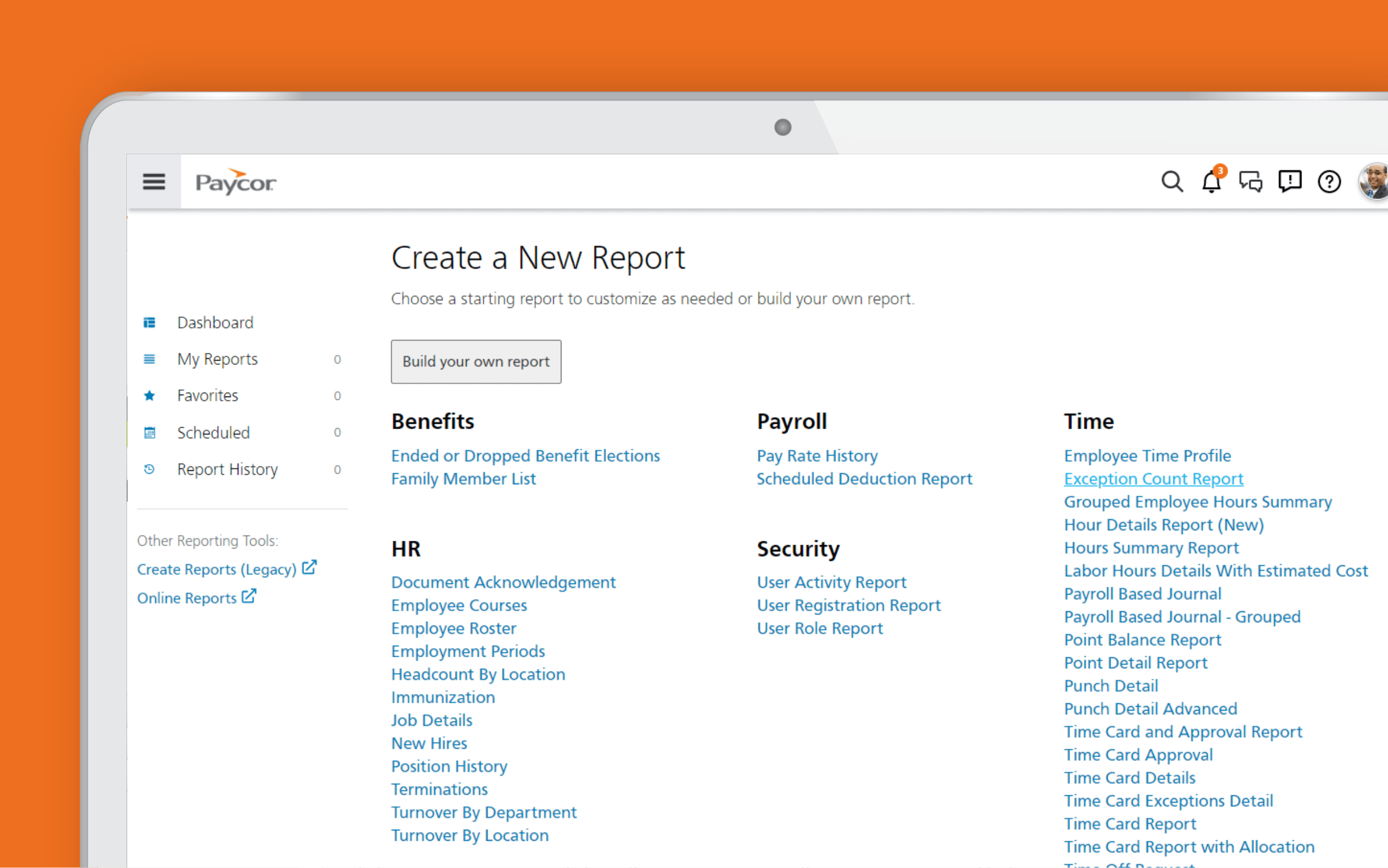The width and height of the screenshot is (1388, 868).
Task: Click the Favorites star icon
Action: tap(149, 395)
